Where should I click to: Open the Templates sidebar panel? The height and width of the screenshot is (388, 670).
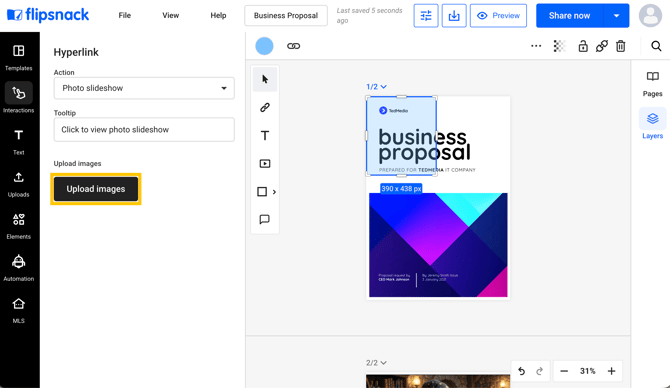tap(18, 57)
